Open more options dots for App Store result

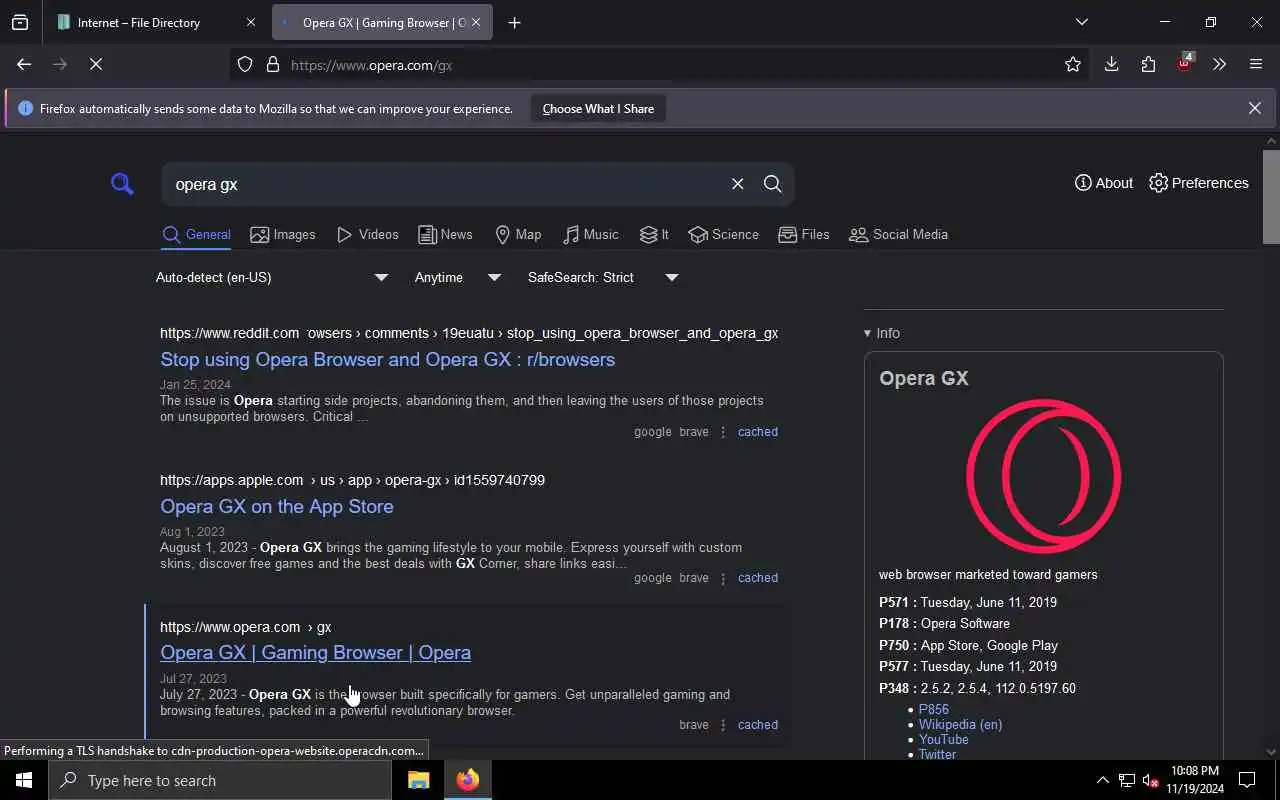coord(723,578)
